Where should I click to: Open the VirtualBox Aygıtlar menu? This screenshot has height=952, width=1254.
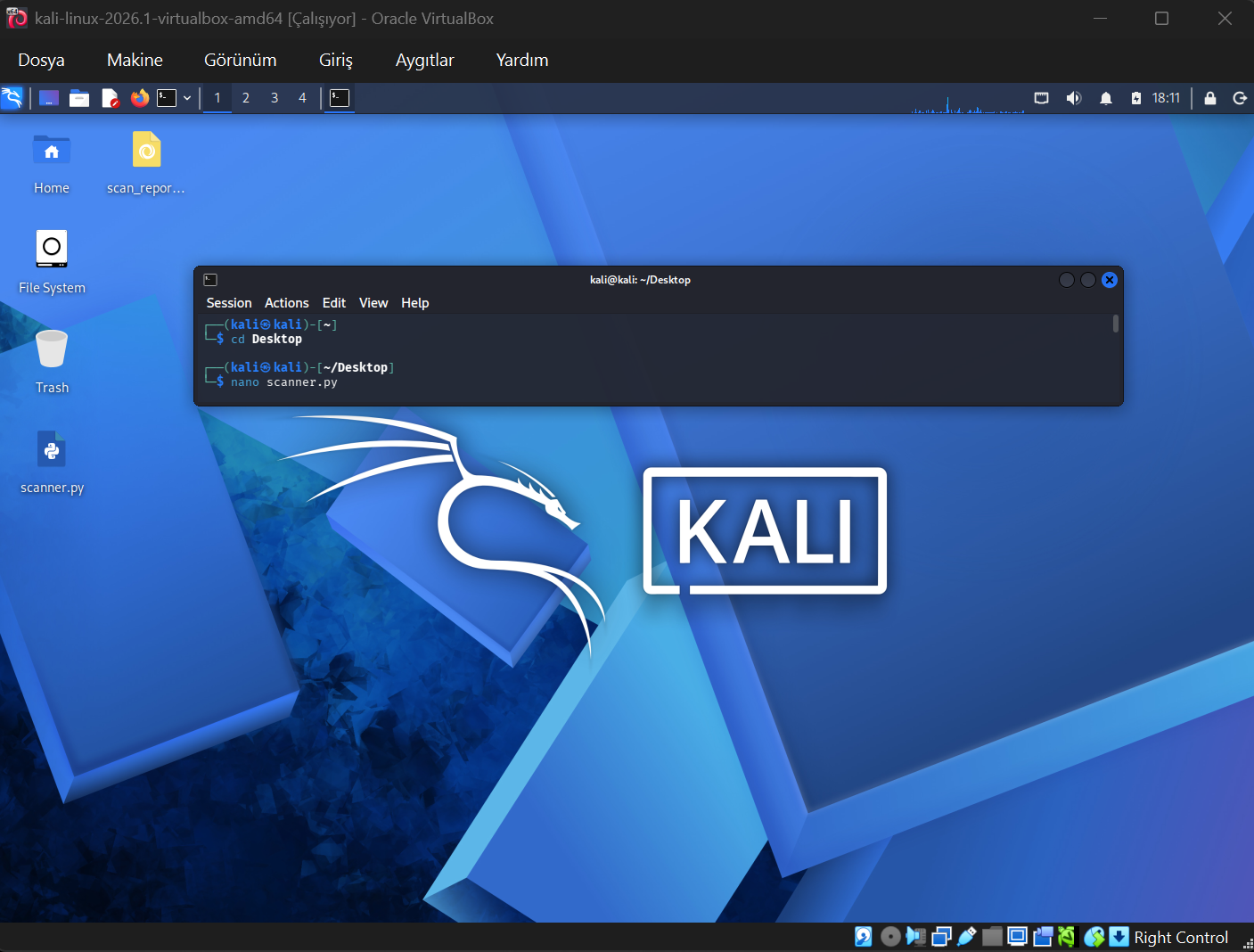425,60
